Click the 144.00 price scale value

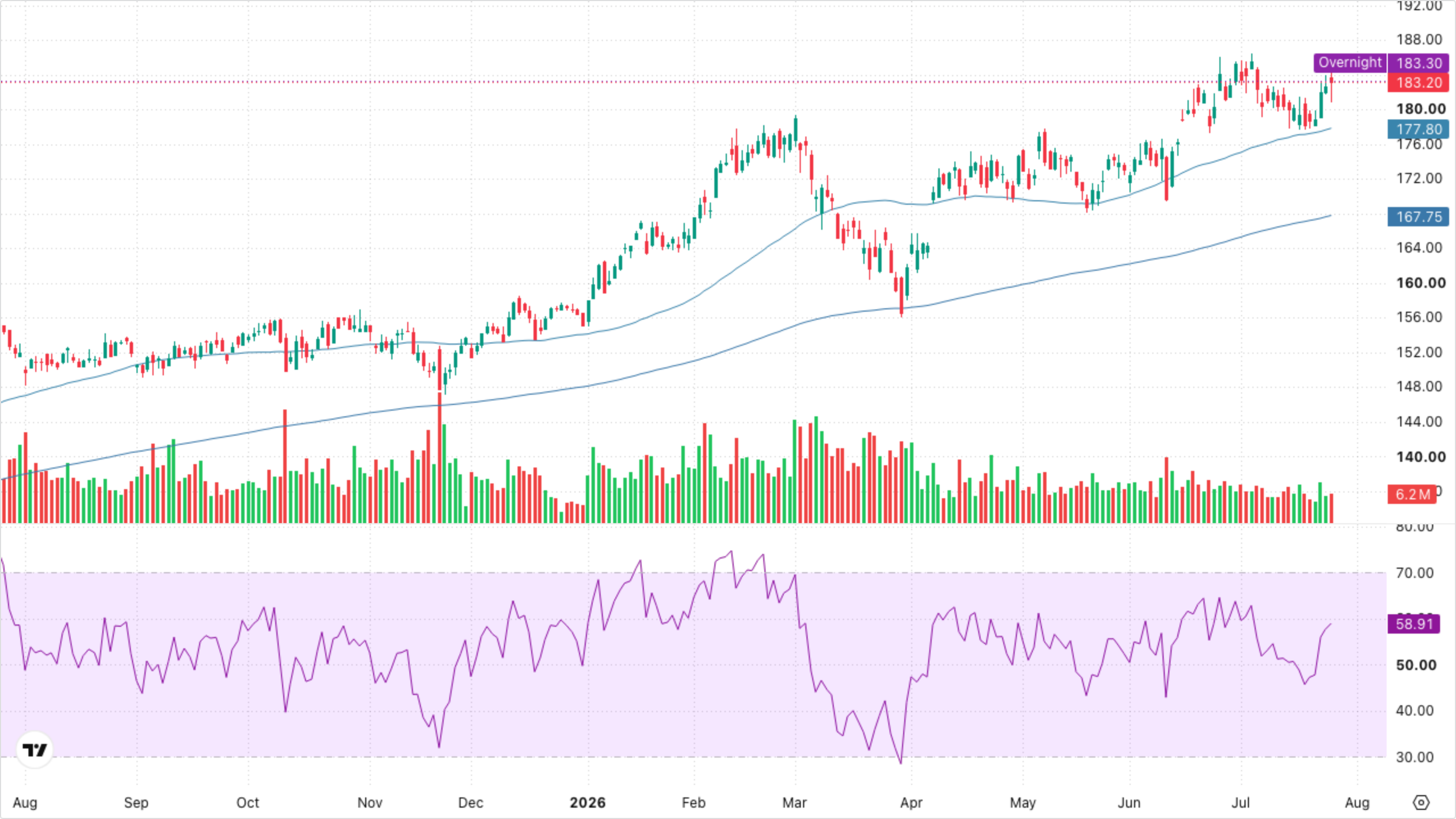tap(1419, 421)
